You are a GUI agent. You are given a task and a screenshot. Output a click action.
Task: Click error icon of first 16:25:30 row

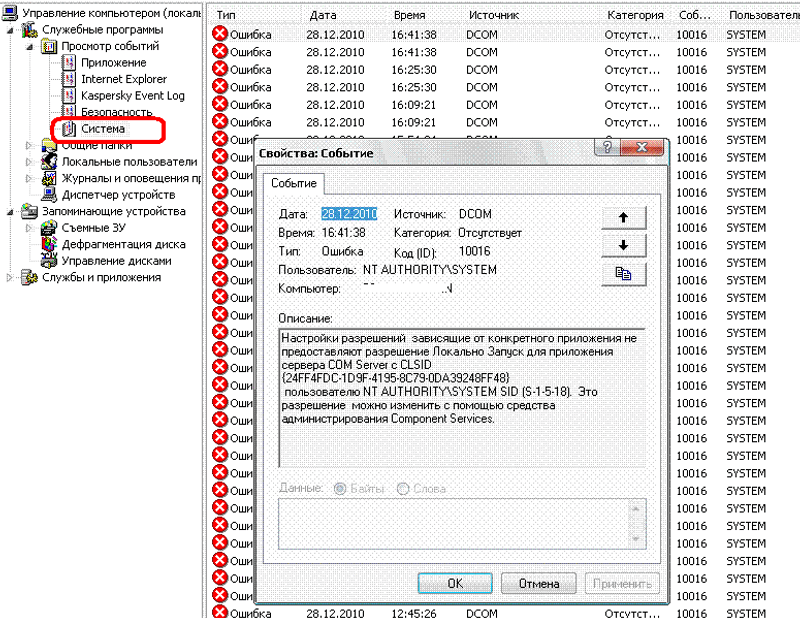[x=220, y=69]
